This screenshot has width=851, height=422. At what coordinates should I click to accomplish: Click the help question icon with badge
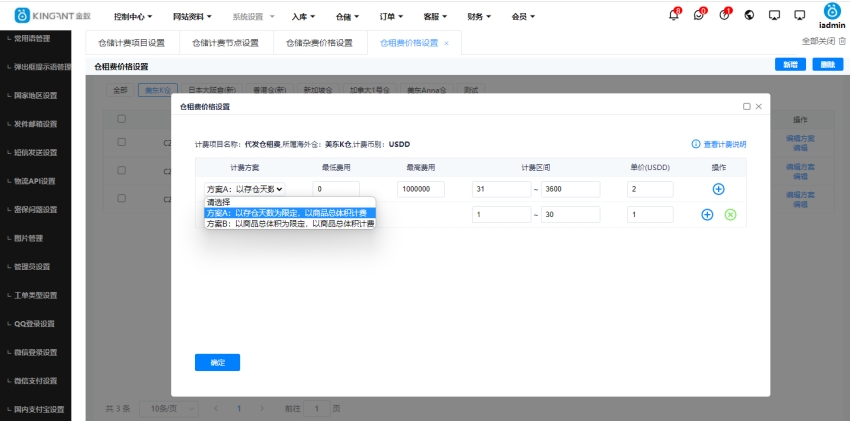(724, 15)
